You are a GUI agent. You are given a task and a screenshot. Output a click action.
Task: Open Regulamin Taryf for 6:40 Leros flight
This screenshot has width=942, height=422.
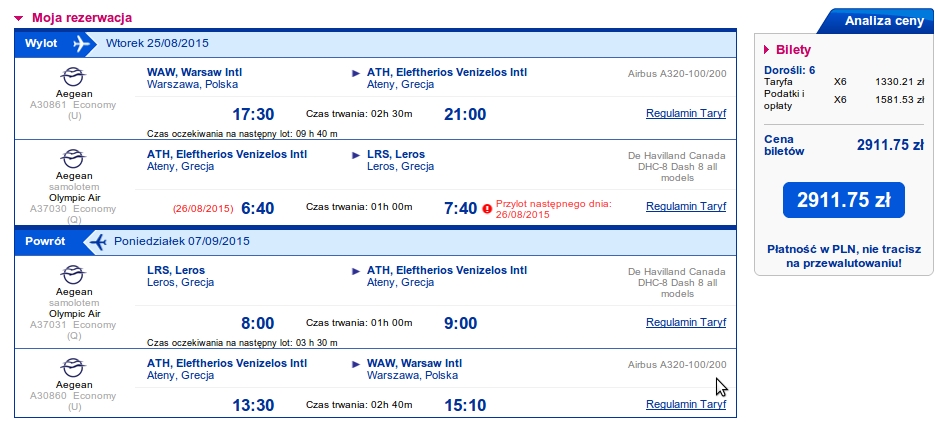click(x=686, y=206)
